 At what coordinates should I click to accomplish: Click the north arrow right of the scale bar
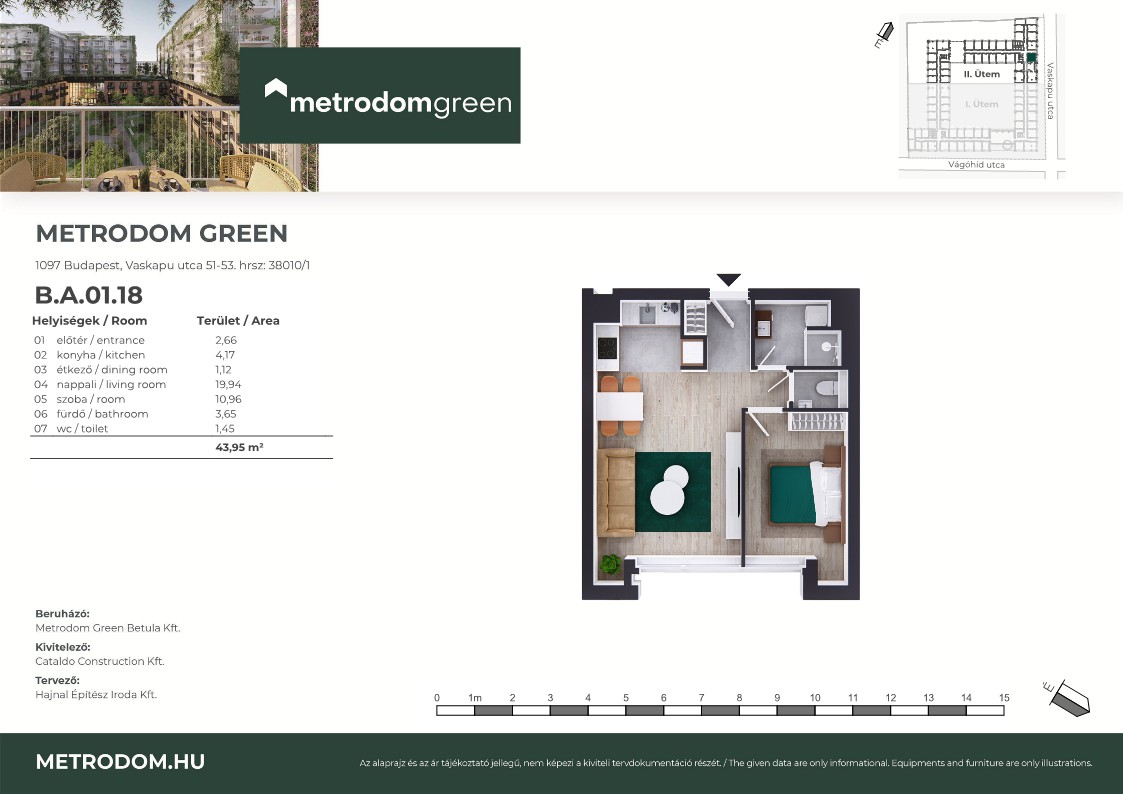pyautogui.click(x=1067, y=697)
